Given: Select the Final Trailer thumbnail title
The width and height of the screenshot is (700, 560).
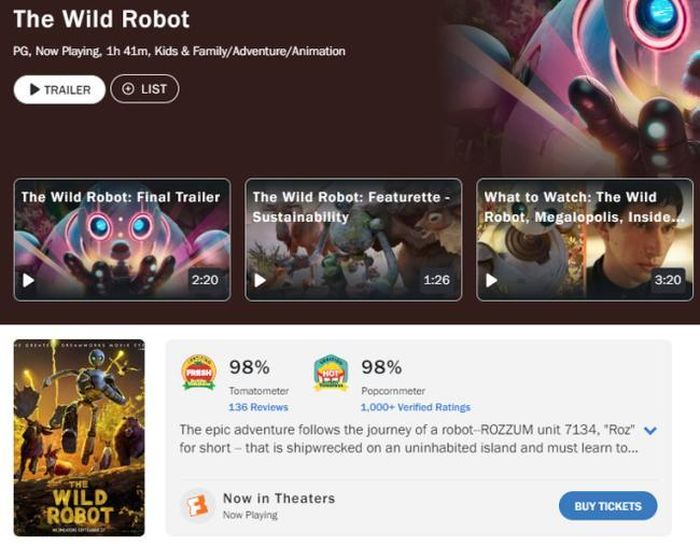Looking at the screenshot, I should click(x=121, y=197).
